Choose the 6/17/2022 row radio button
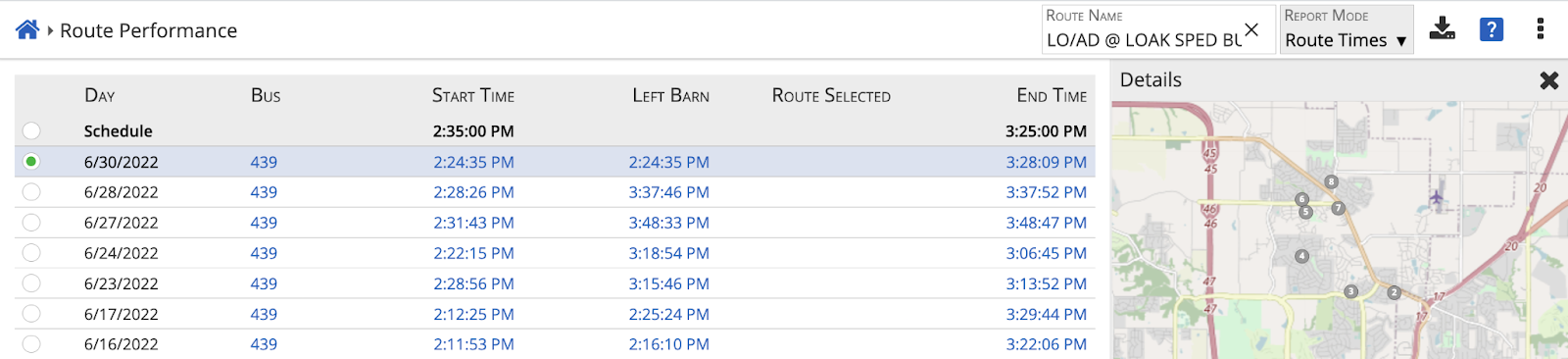1568x359 pixels. point(31,314)
